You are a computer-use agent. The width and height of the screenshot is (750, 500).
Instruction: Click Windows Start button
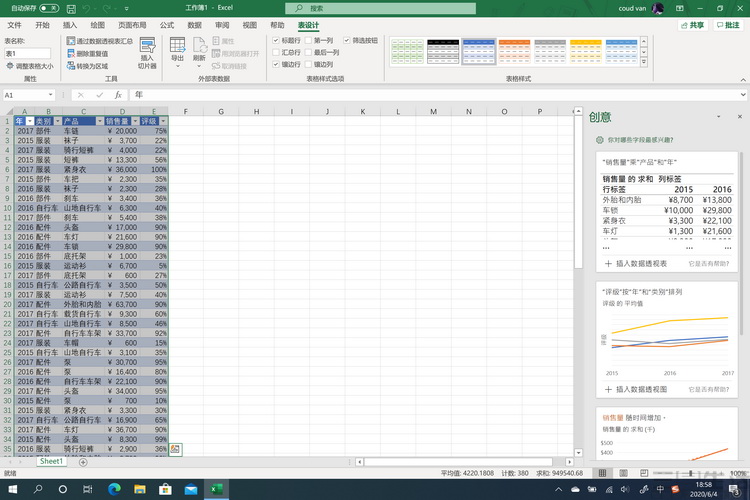coord(12,489)
